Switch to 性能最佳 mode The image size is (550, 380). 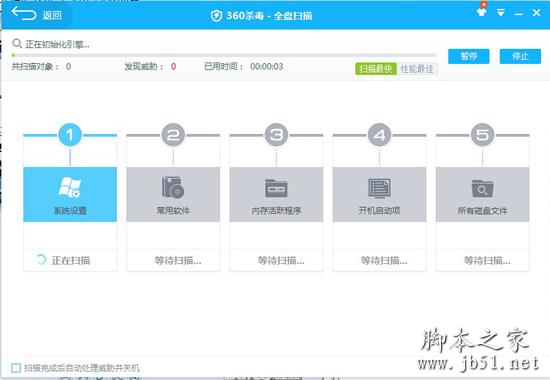[x=417, y=68]
